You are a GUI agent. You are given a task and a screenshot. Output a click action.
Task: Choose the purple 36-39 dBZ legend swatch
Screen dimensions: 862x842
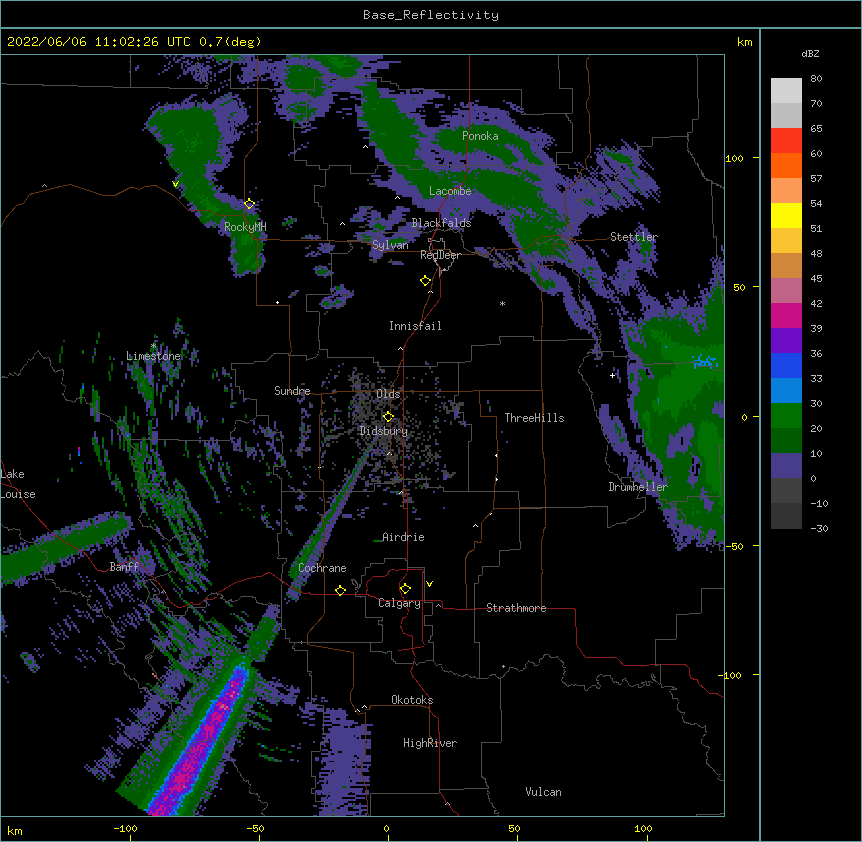pyautogui.click(x=786, y=341)
